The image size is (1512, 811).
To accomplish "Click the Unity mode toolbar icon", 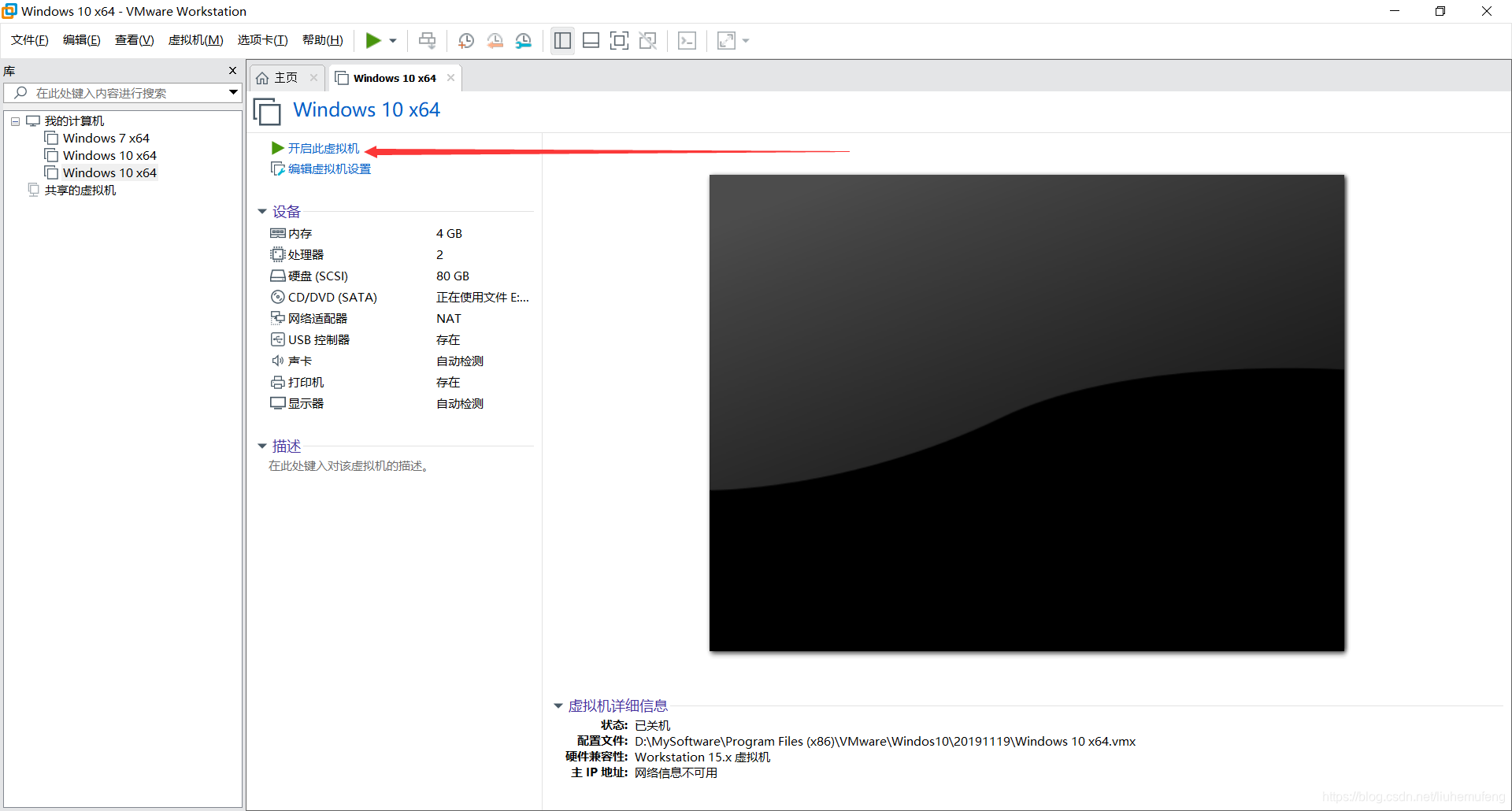I will 648,40.
